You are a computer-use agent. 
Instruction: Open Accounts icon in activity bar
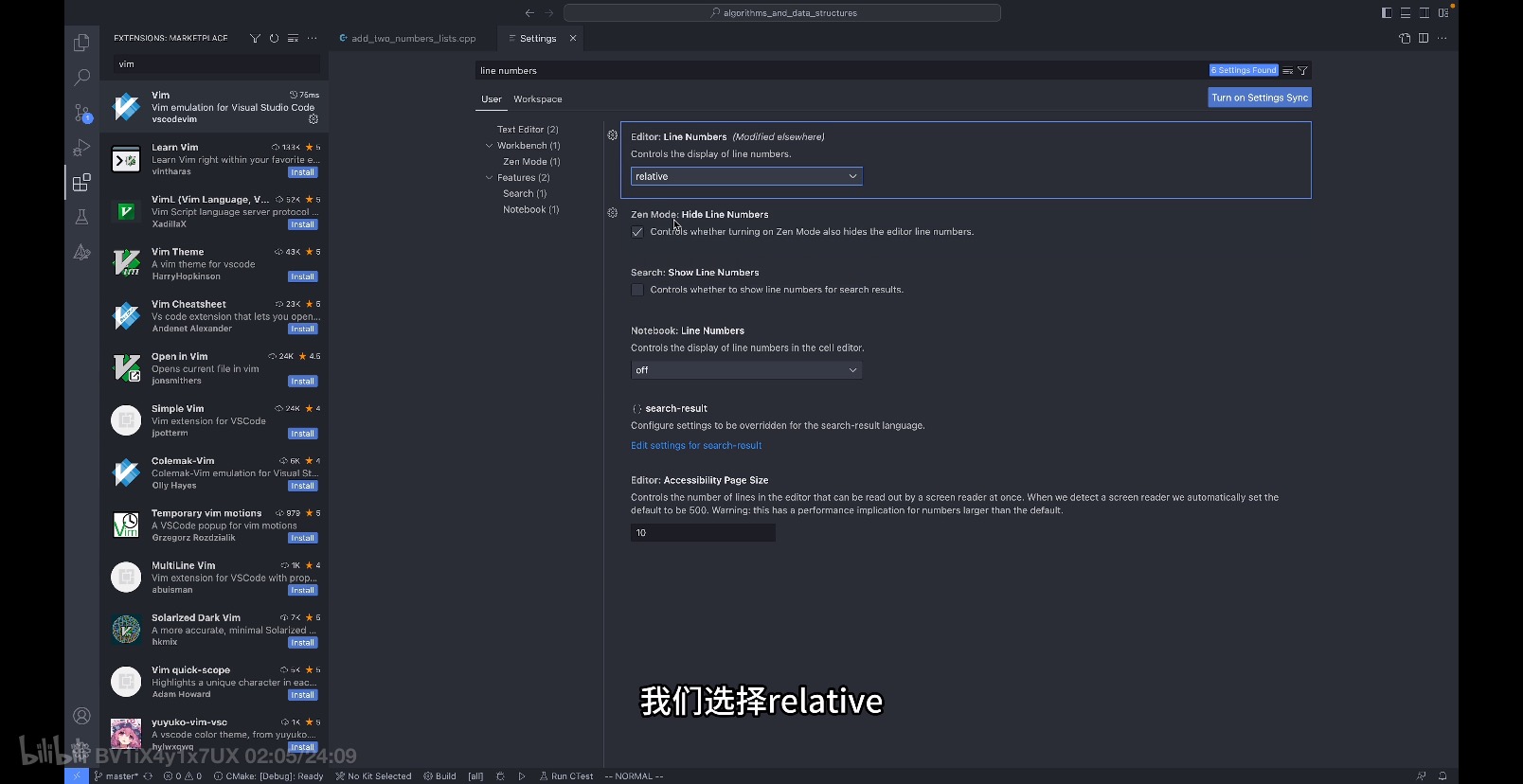coord(81,716)
